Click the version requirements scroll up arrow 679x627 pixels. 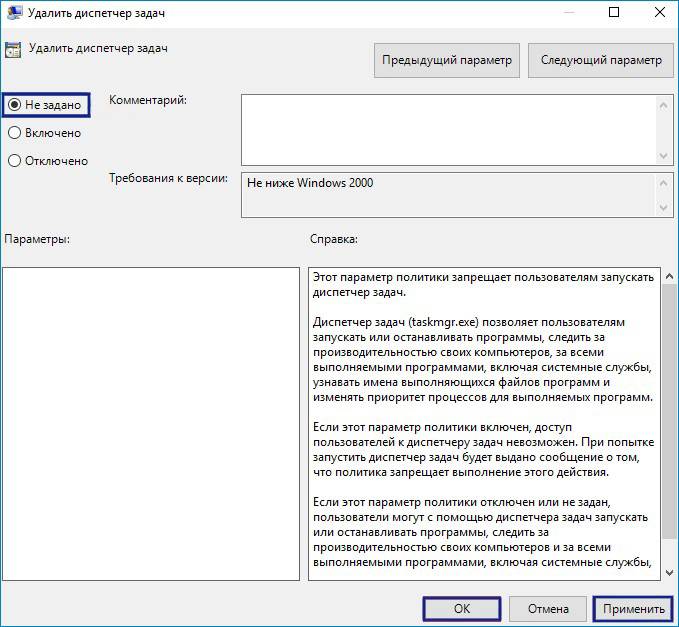(663, 183)
